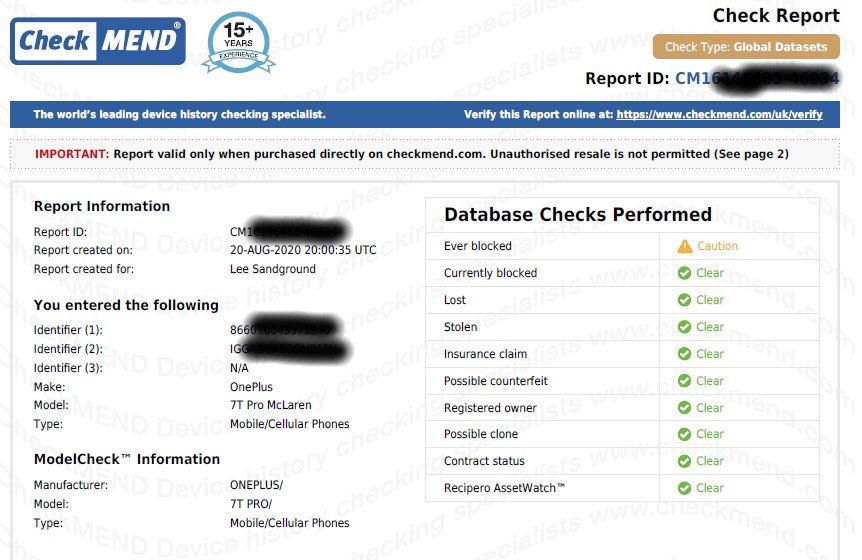Click green checkmark in Lost row
The image size is (862, 560).
coord(684,300)
